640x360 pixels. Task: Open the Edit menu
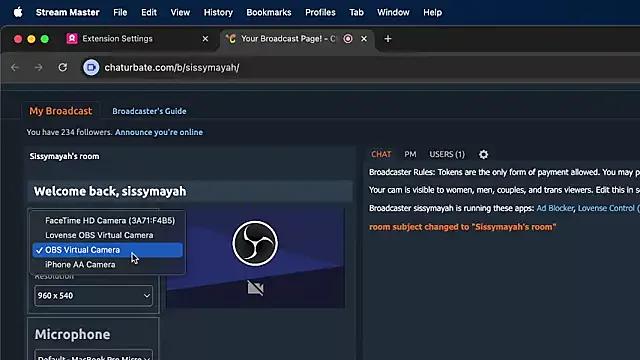[x=149, y=12]
